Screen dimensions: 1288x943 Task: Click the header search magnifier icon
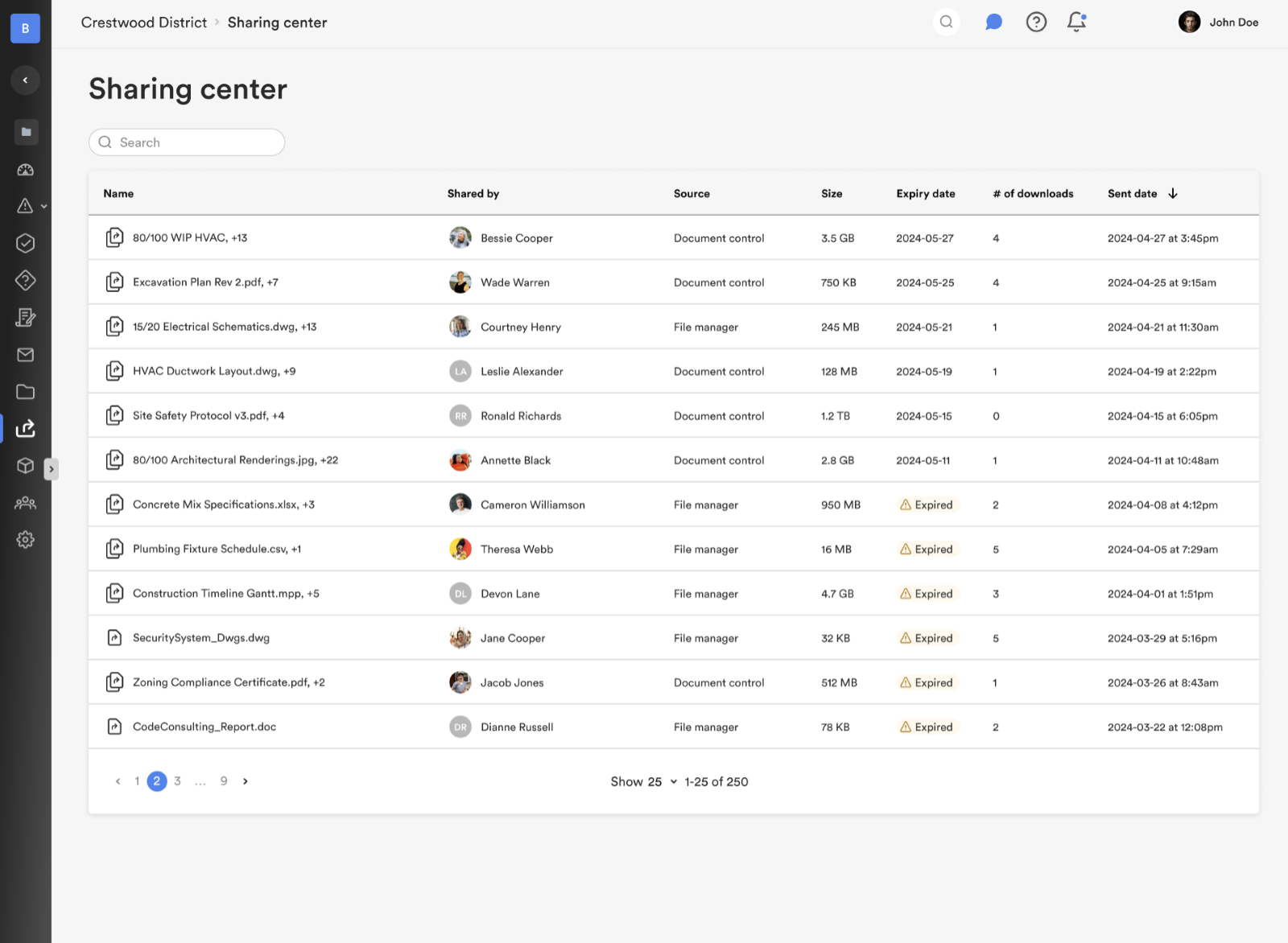pos(947,23)
